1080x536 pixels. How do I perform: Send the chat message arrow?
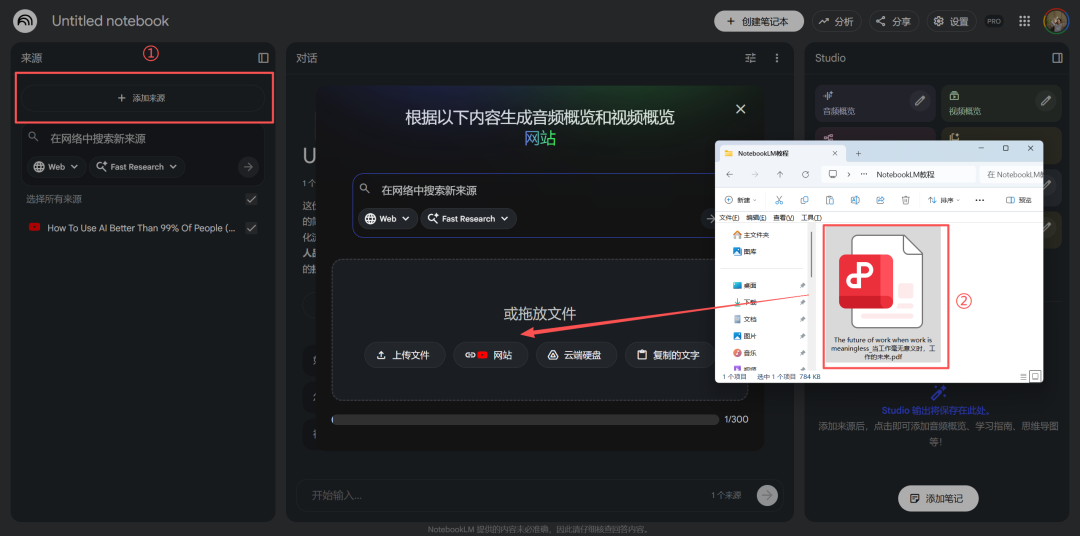[767, 495]
